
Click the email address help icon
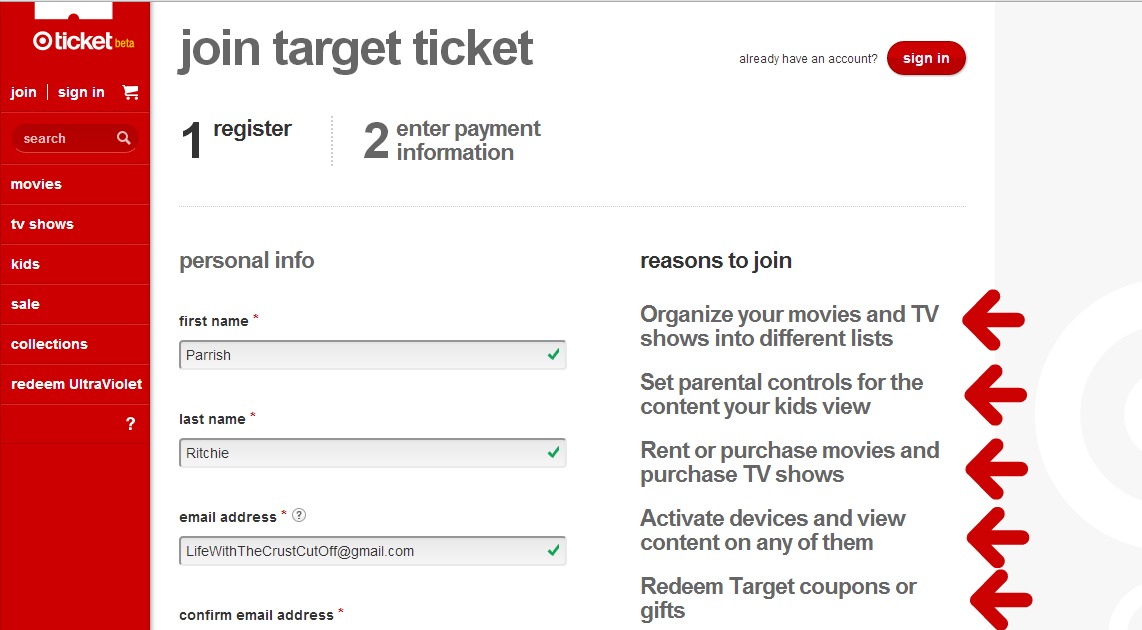pyautogui.click(x=298, y=517)
